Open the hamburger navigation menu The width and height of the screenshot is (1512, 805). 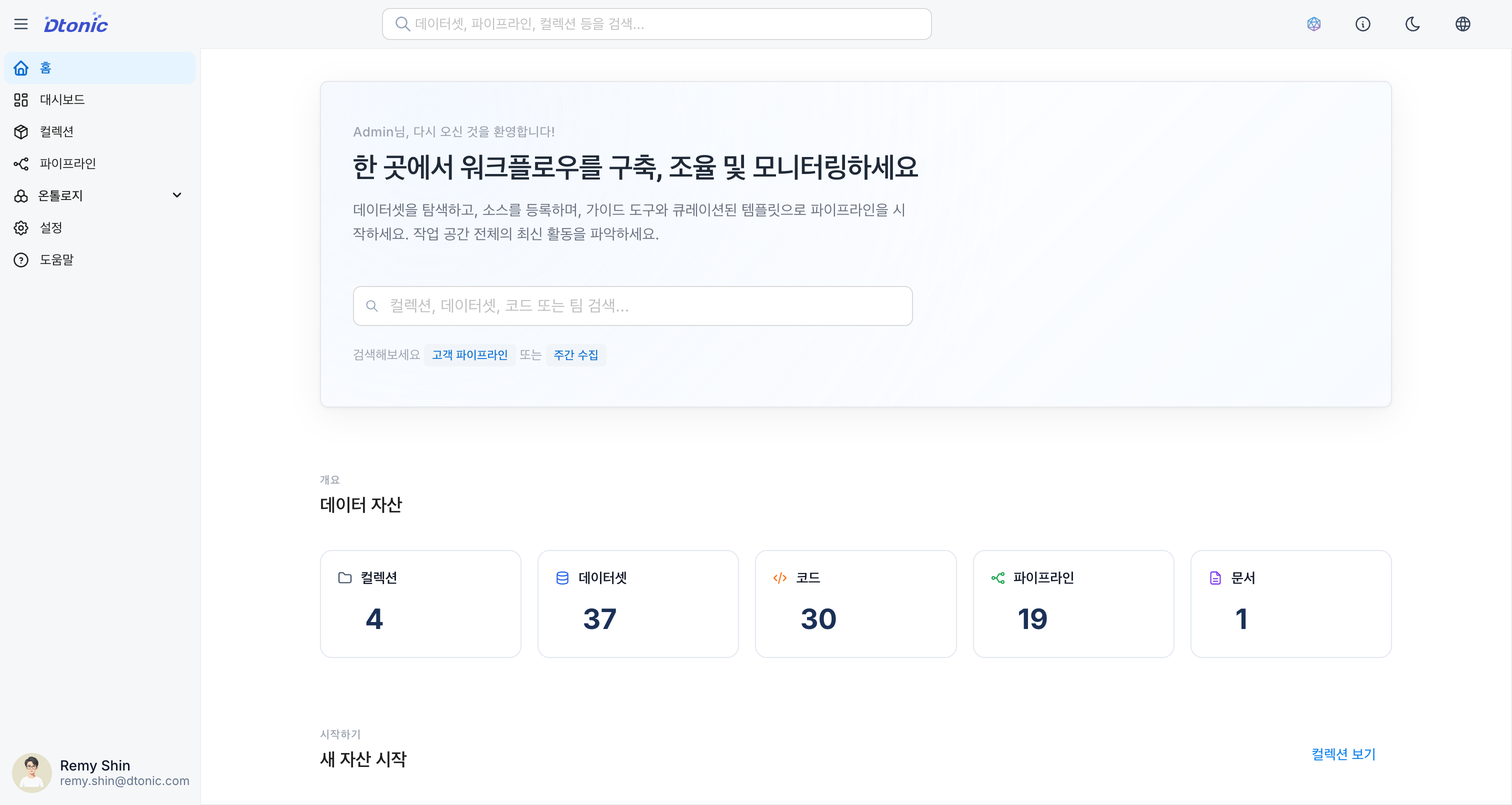click(x=21, y=23)
